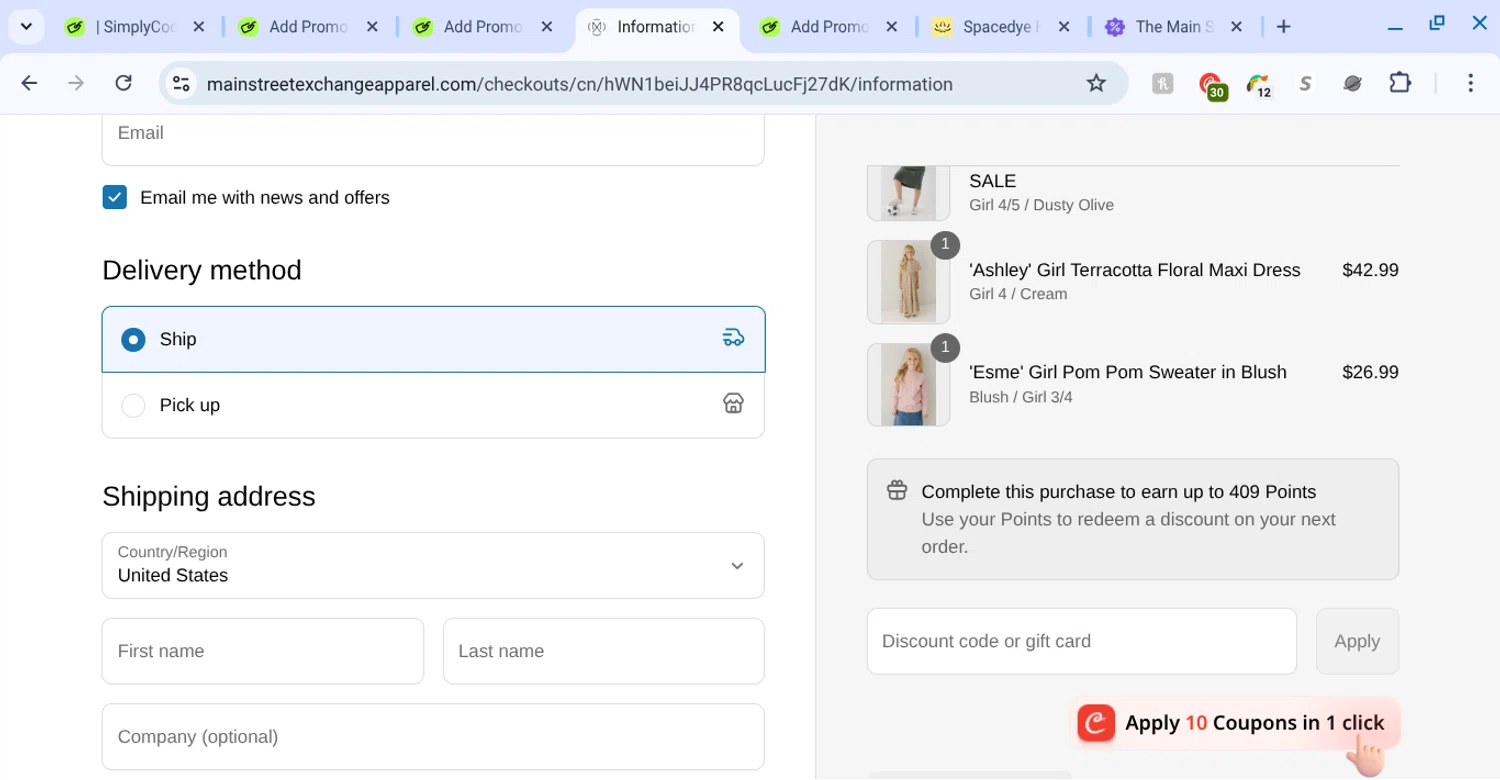Click Apply 10 Coupons in 1 click
The width and height of the screenshot is (1500, 780).
click(x=1236, y=723)
